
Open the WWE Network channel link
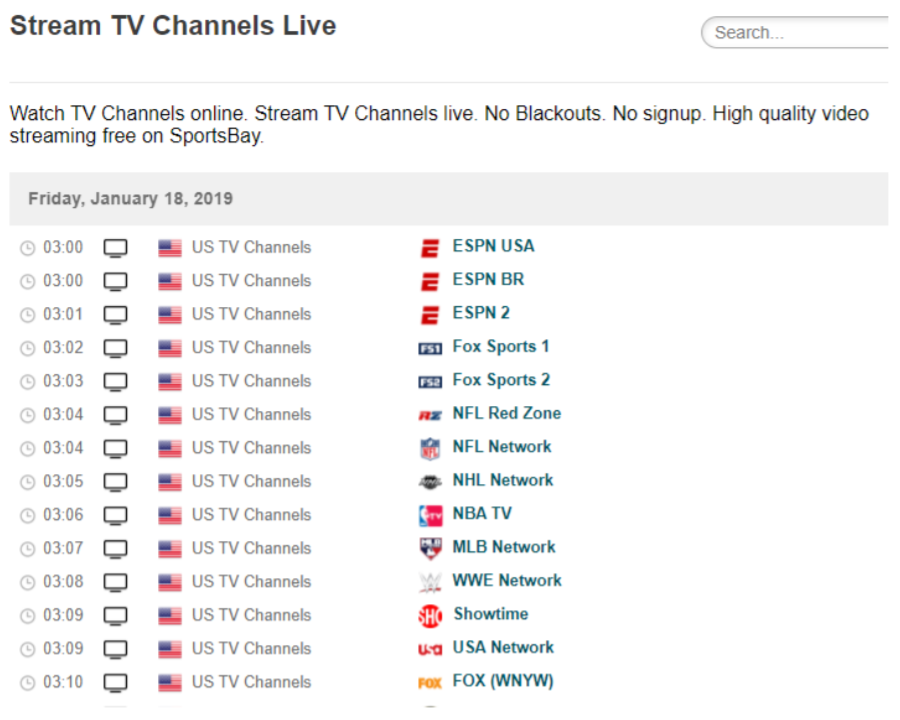point(507,580)
